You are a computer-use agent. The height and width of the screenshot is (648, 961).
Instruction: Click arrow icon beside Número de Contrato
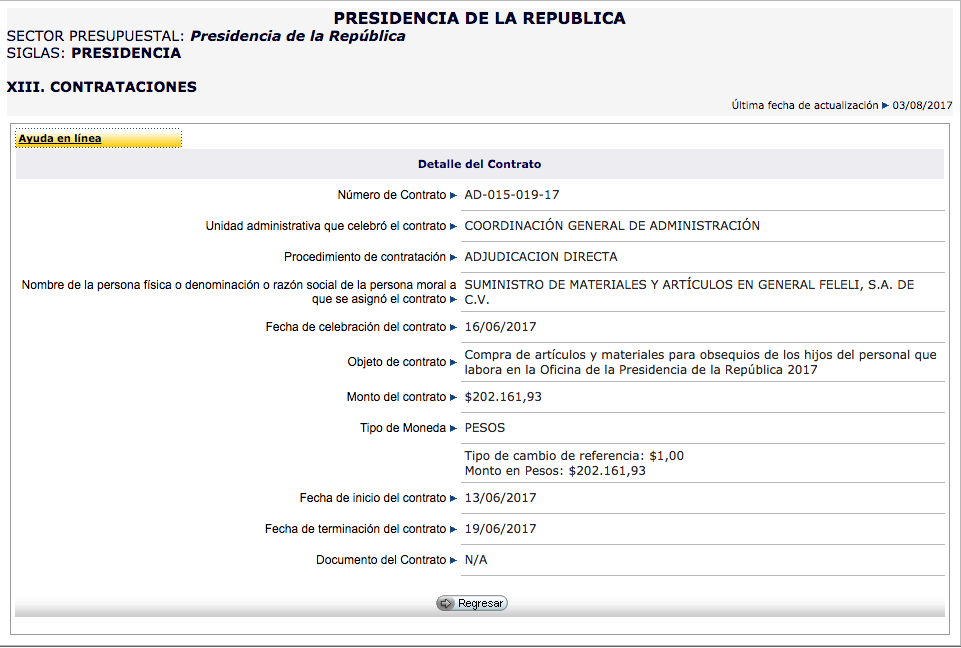tap(453, 195)
